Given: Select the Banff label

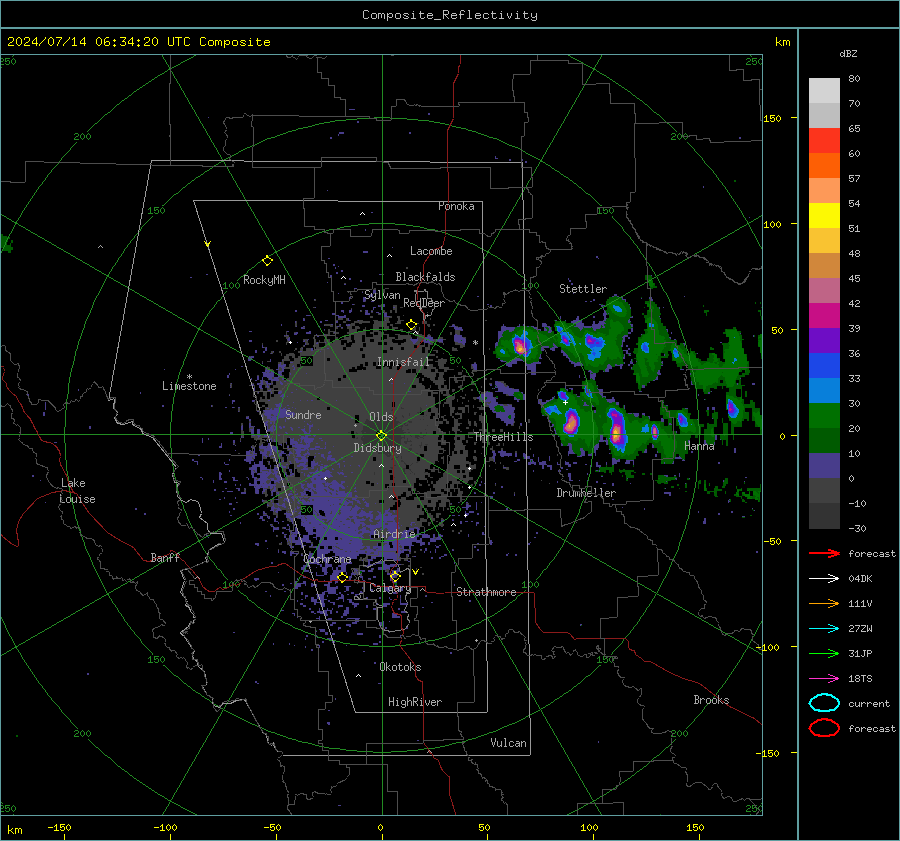Looking at the screenshot, I should pyautogui.click(x=165, y=557).
